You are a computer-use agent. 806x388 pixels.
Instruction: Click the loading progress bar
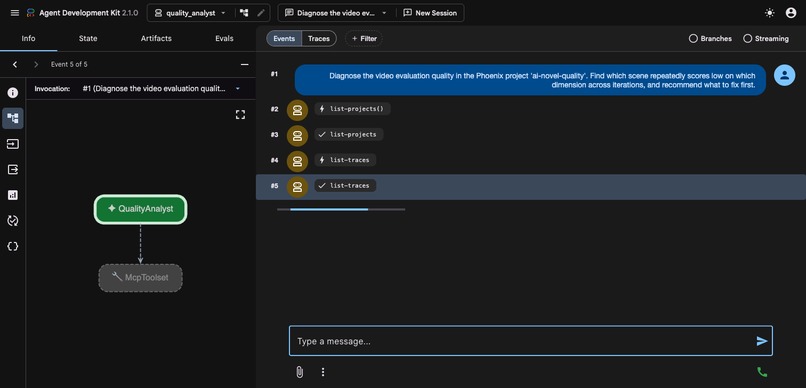(341, 209)
